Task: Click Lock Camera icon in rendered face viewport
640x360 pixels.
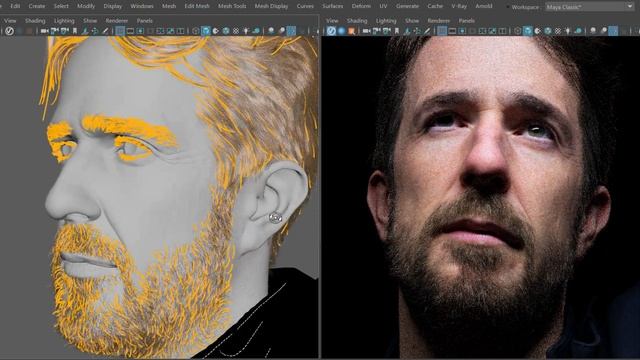Action: (376, 31)
